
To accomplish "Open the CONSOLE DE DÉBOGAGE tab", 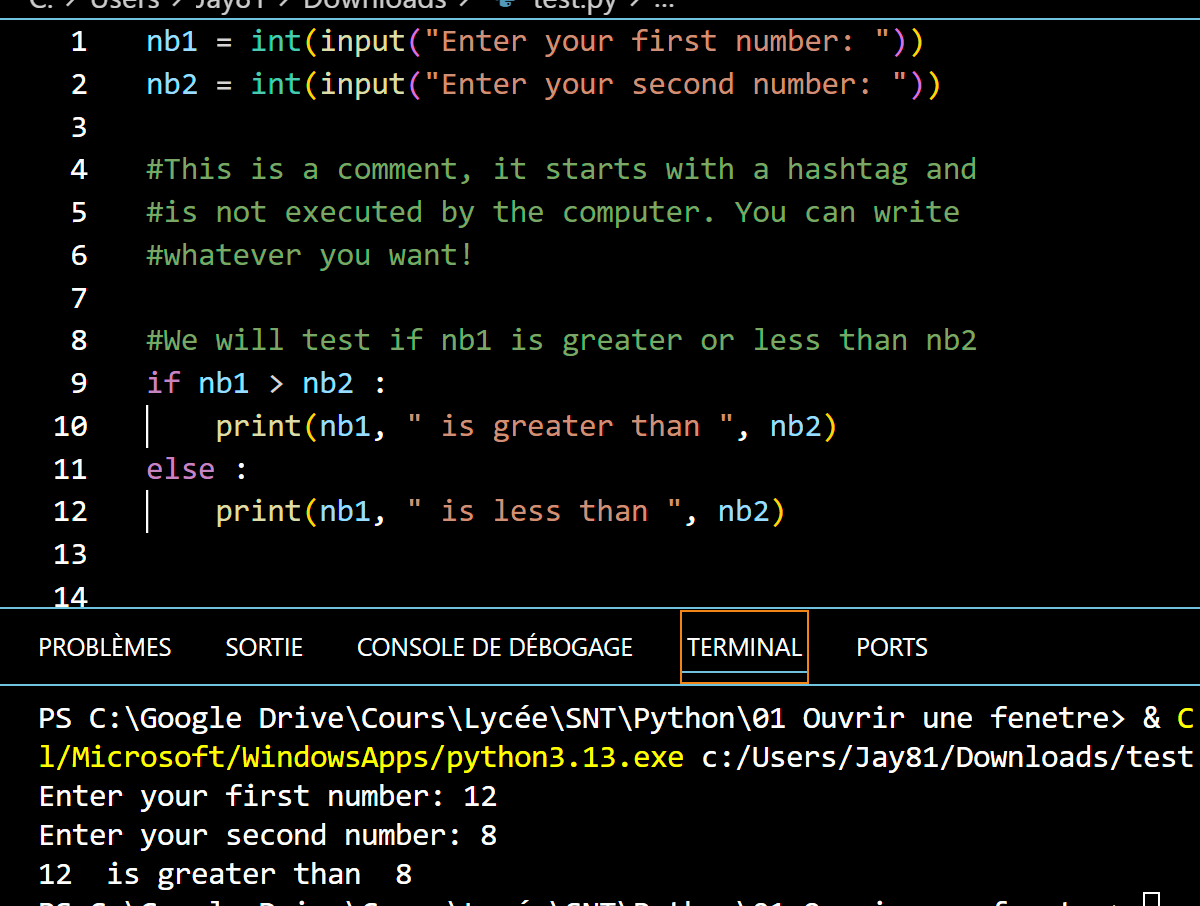I will click(495, 648).
